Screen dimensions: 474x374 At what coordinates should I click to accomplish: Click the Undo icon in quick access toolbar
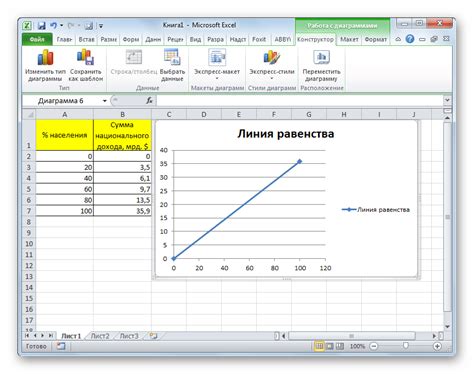tap(53, 25)
